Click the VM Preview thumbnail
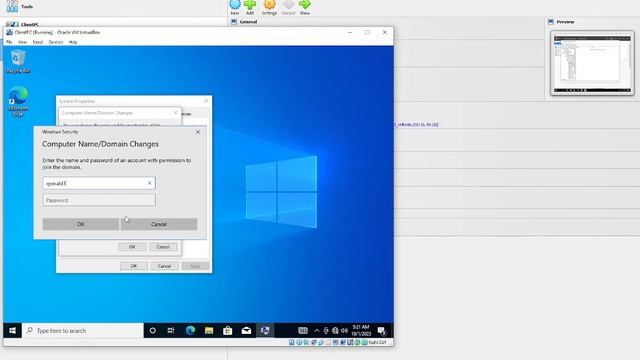 pos(592,63)
